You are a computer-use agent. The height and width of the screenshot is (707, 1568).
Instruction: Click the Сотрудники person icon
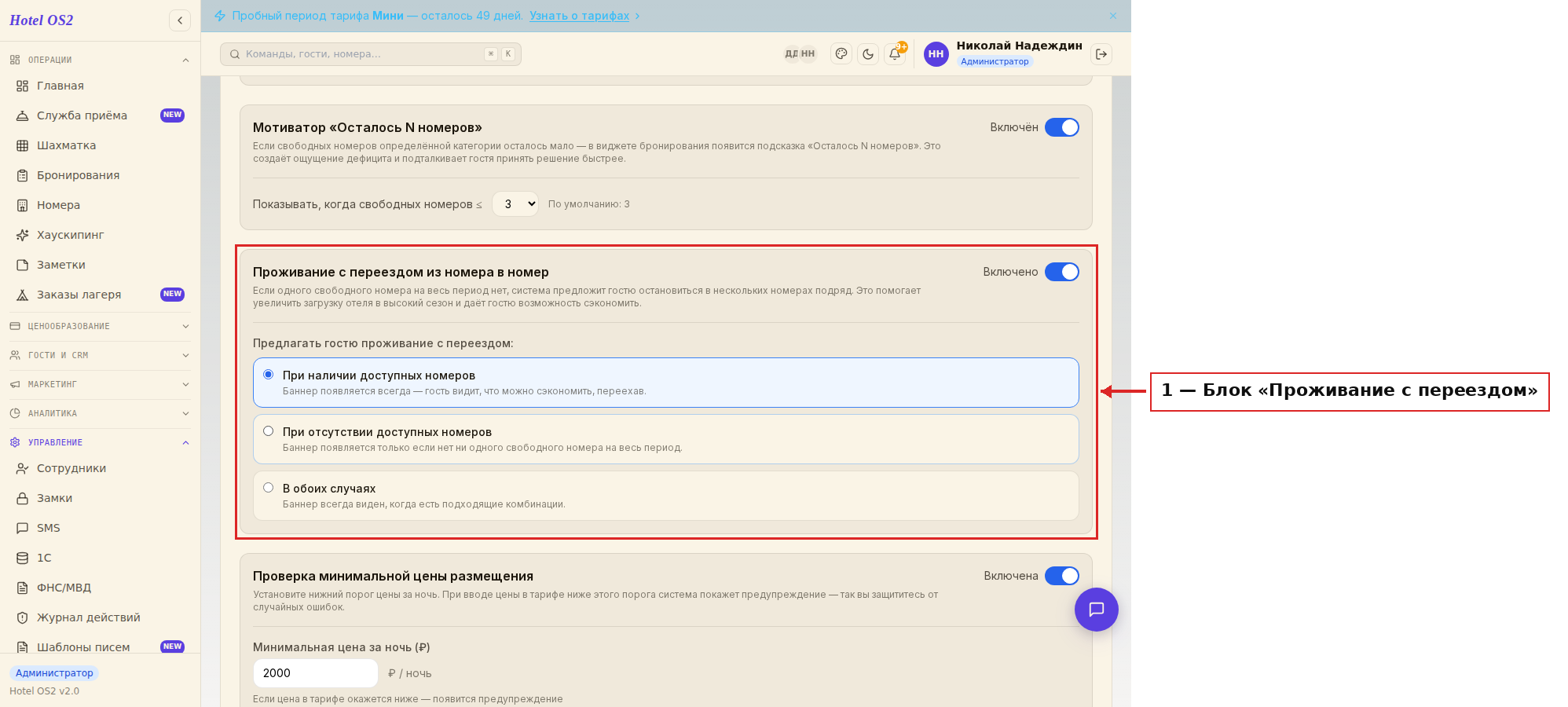coord(22,468)
